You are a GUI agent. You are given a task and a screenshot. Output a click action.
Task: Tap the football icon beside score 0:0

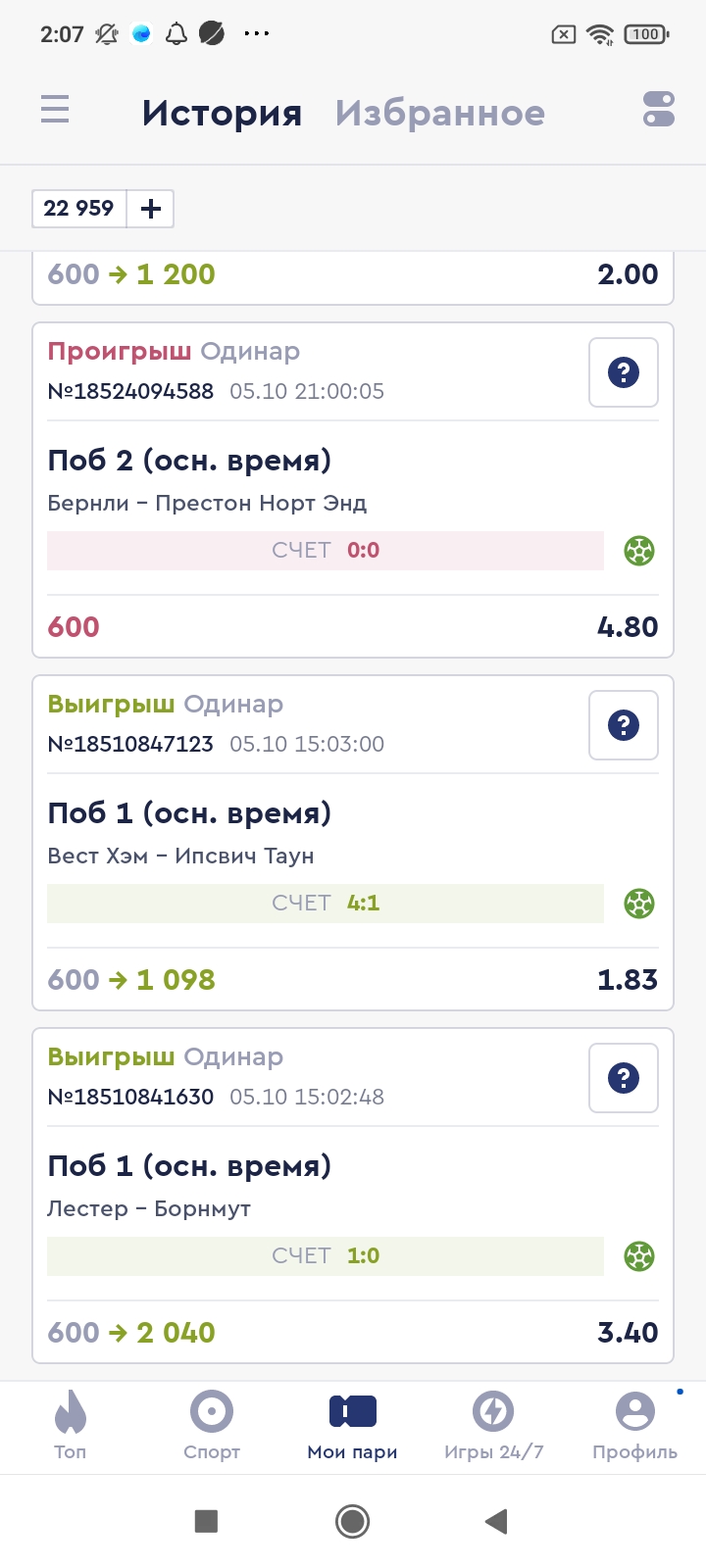[639, 551]
